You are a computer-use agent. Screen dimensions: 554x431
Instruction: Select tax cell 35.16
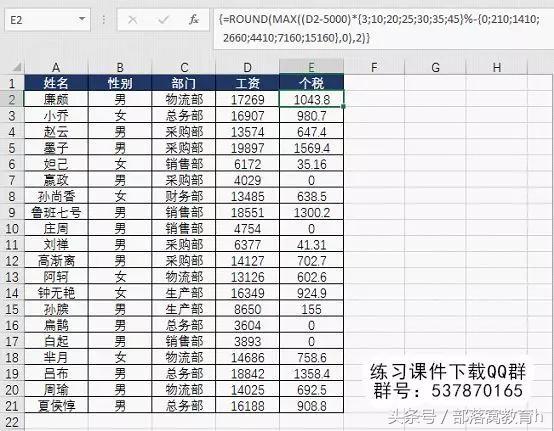[311, 164]
